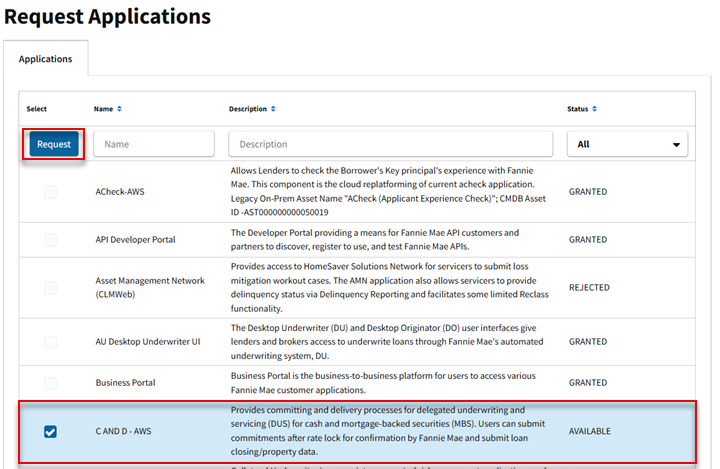The image size is (720, 469).
Task: Sort by Name column arrow icon
Action: point(120,108)
